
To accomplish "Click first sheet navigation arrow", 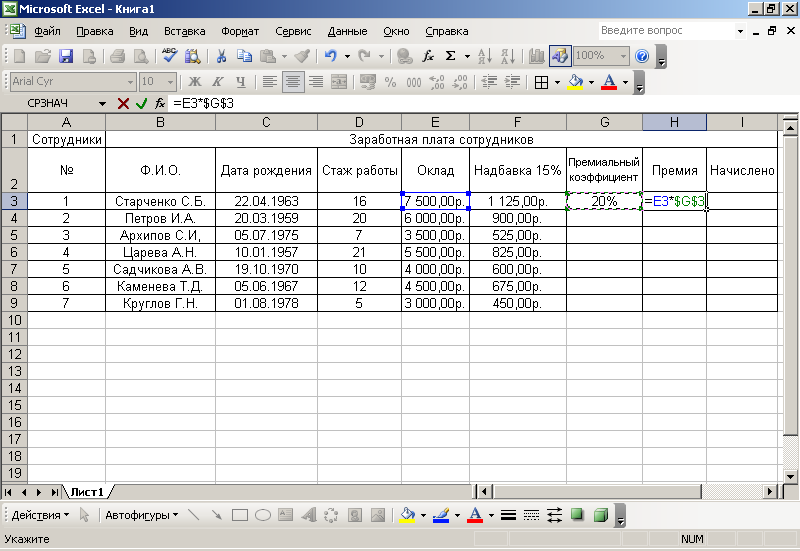I will click(x=9, y=492).
